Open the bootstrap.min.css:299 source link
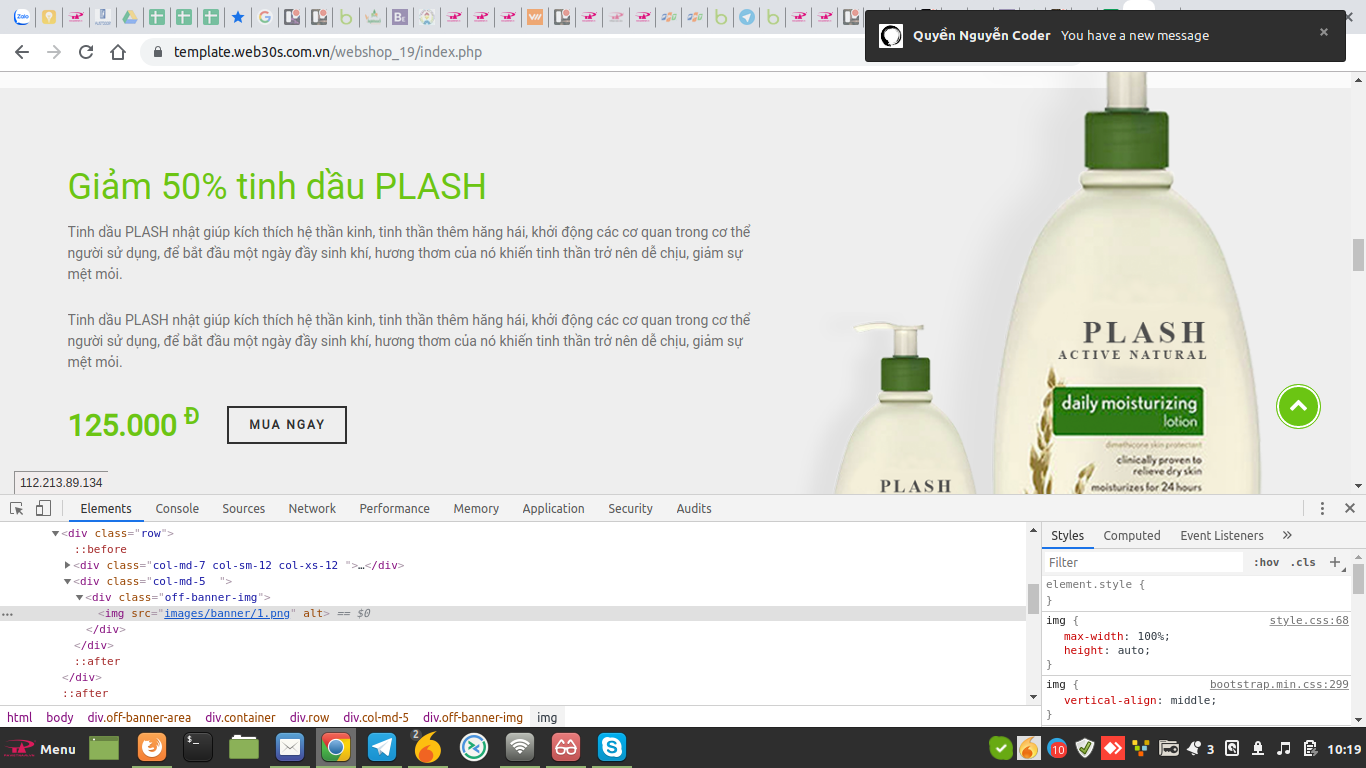Viewport: 1366px width, 768px height. [x=1279, y=684]
